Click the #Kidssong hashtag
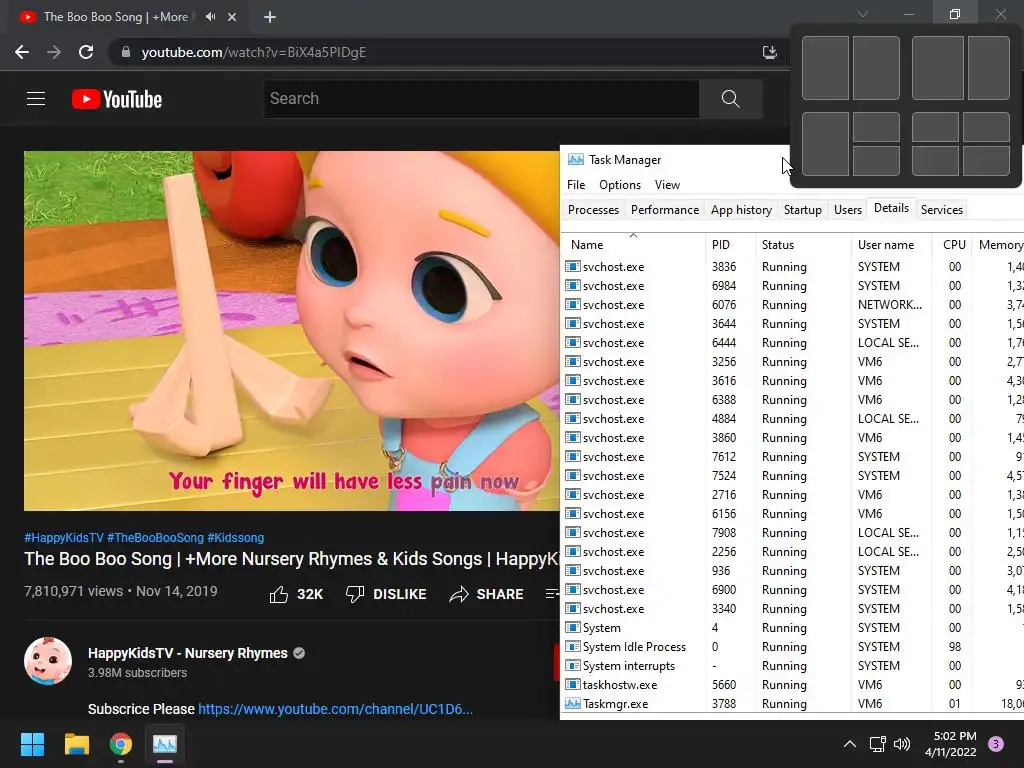The width and height of the screenshot is (1024, 768). tap(236, 537)
